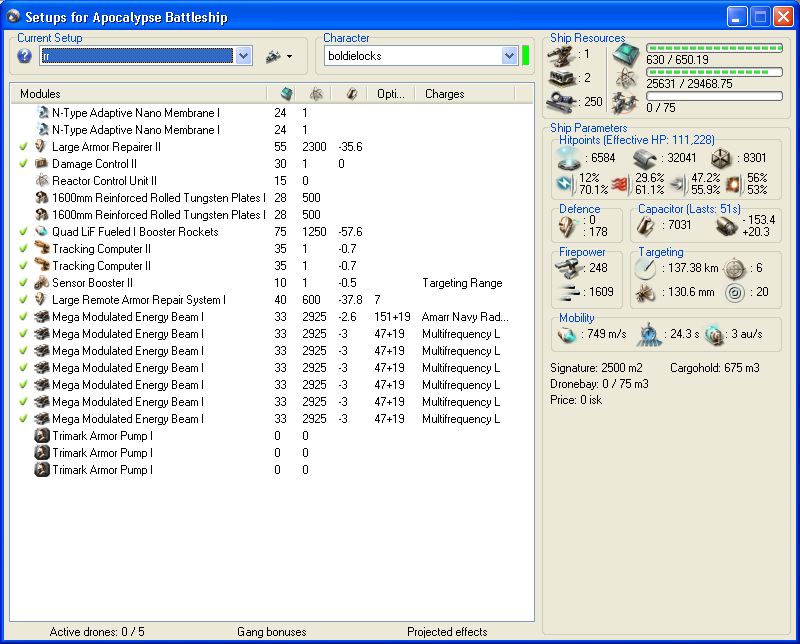Open the Active drones: 0 / 5 section
Screen dimensions: 800x644
click(97, 632)
